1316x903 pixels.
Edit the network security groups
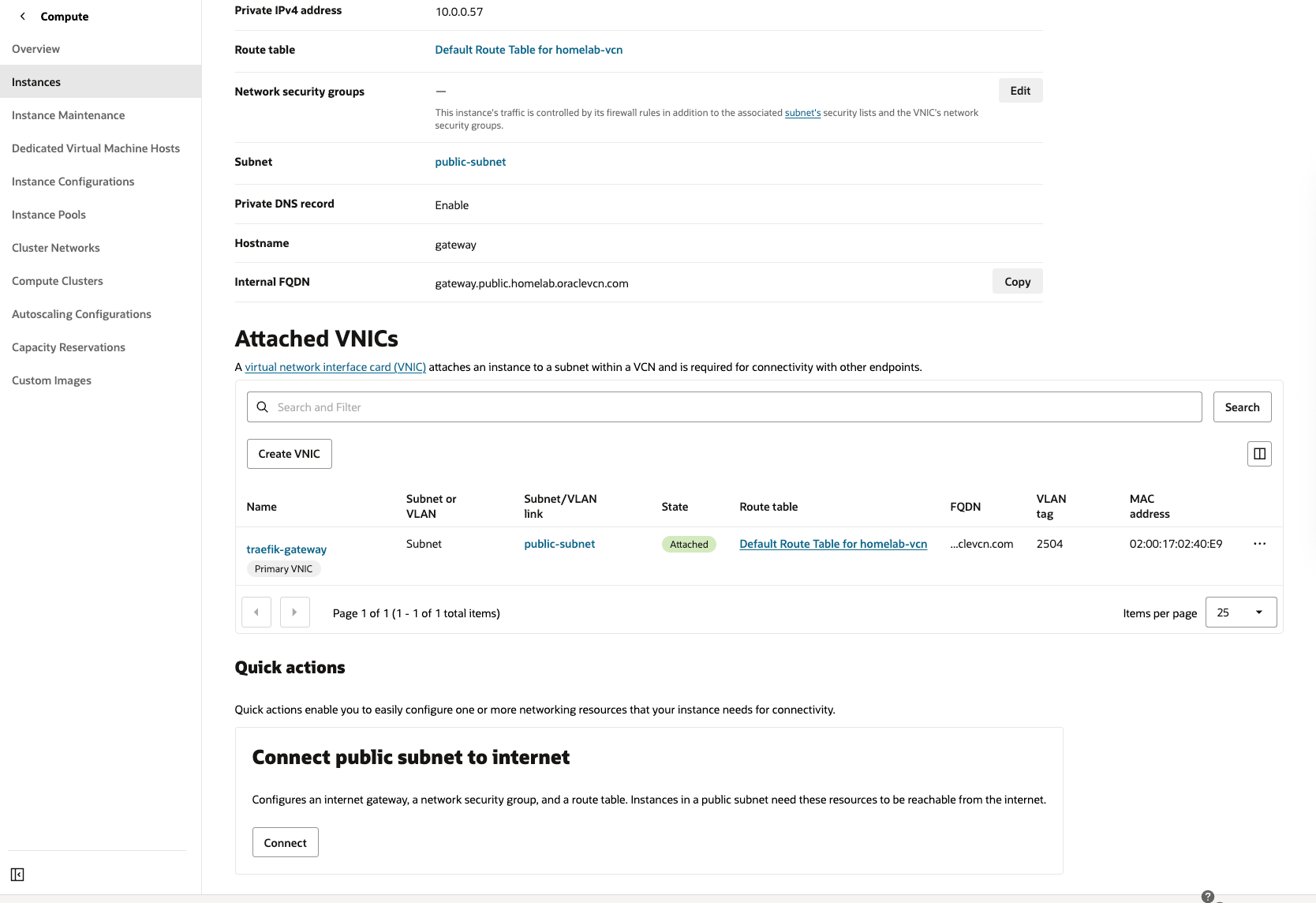tap(1020, 91)
